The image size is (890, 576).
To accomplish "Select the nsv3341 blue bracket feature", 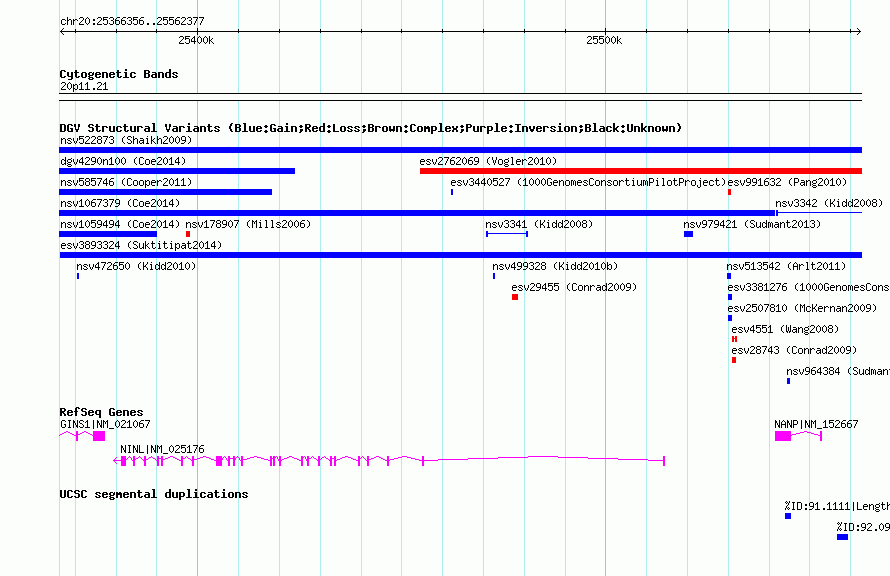I will pos(507,234).
